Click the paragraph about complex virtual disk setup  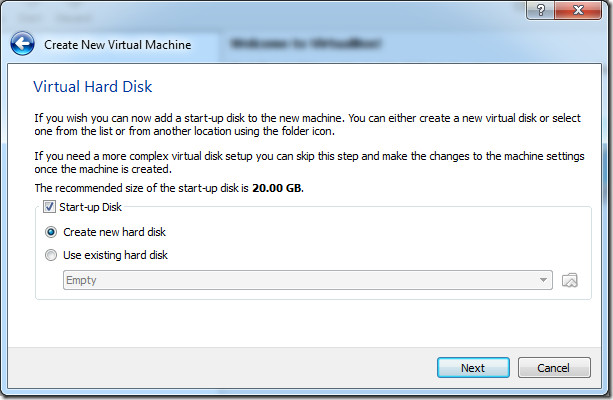309,162
